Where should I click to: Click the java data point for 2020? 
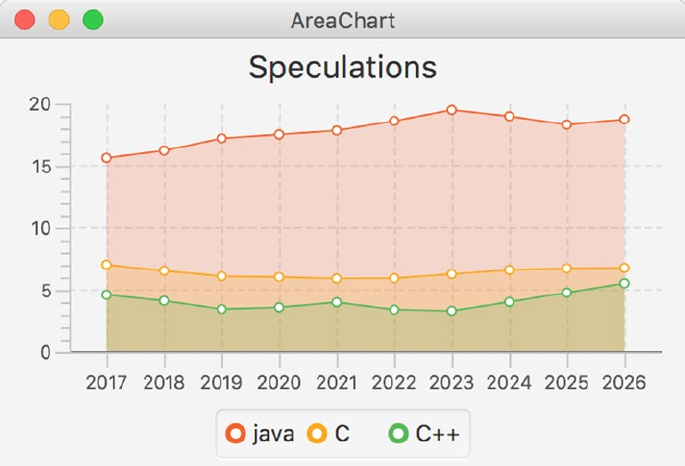click(279, 134)
